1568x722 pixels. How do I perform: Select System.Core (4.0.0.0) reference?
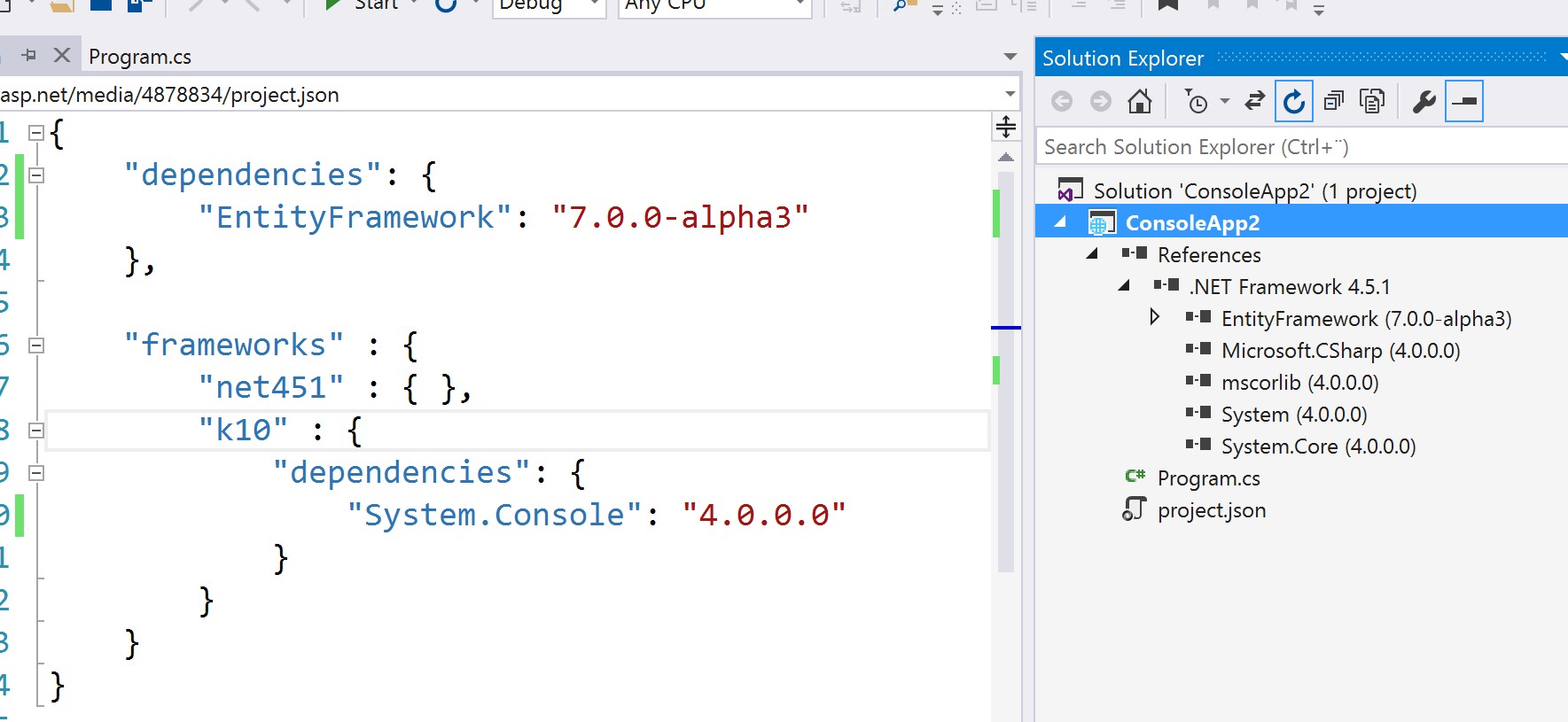click(x=1319, y=446)
